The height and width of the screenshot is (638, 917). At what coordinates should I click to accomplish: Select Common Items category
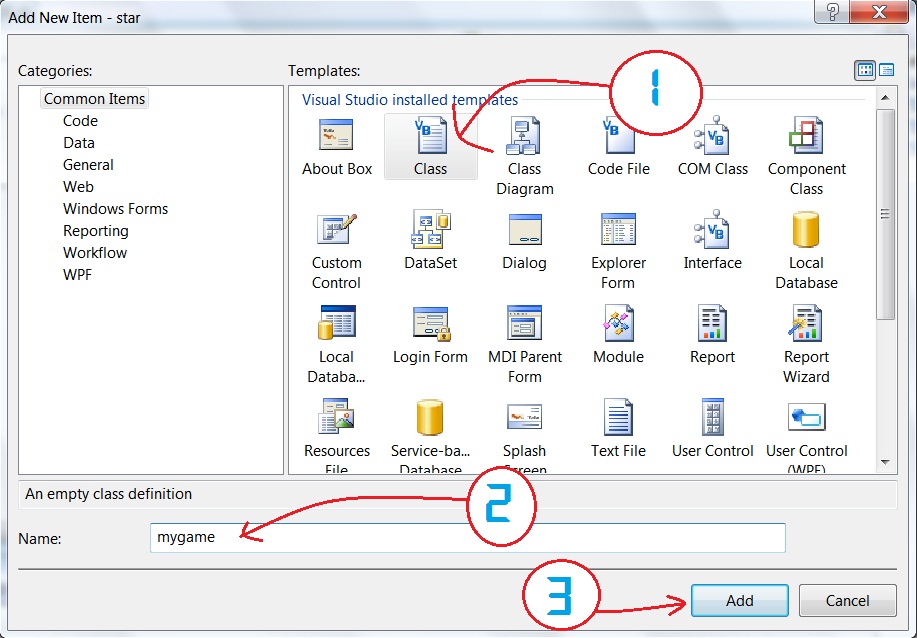point(94,98)
